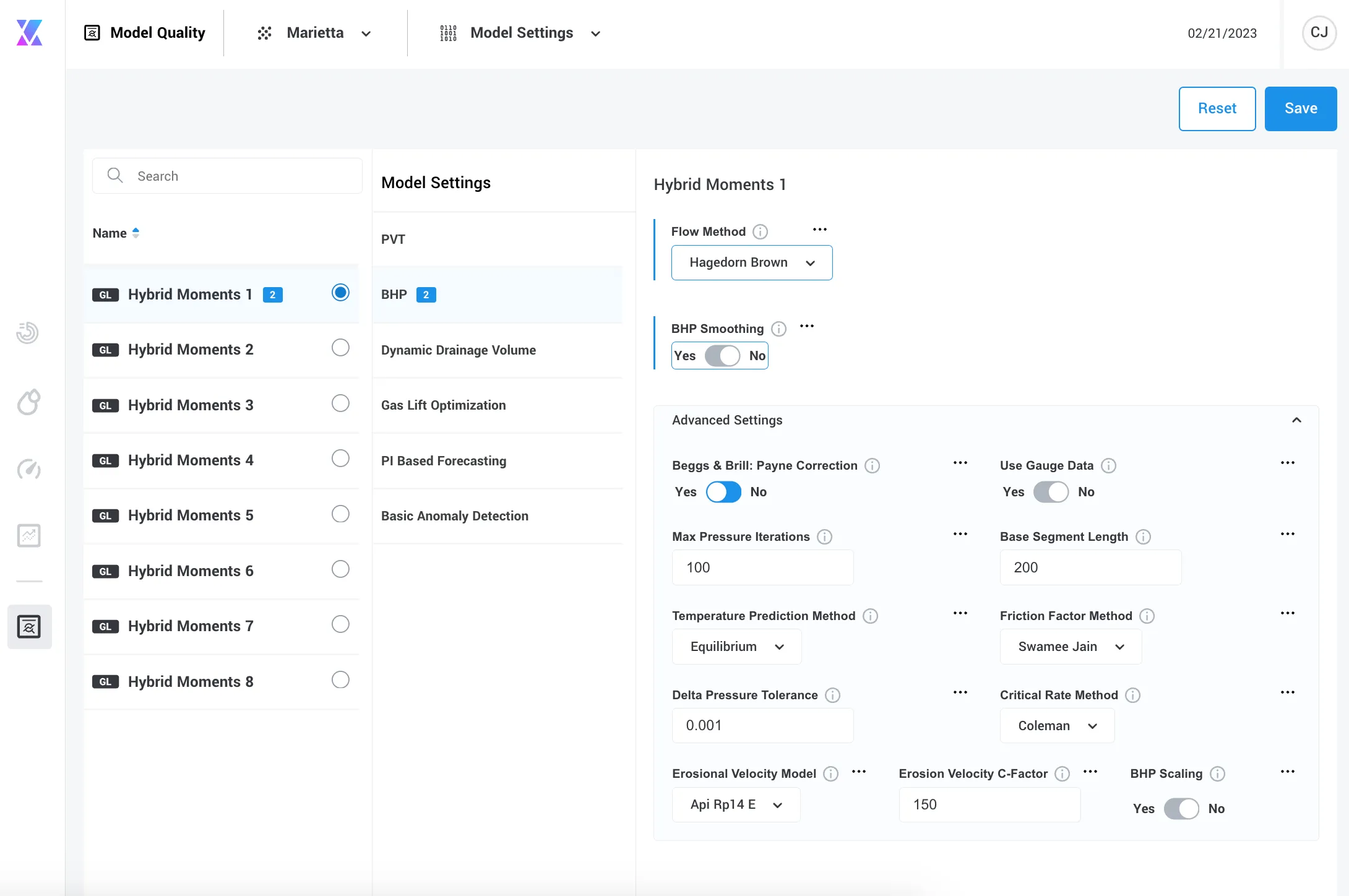
Task: Open more options for Max Pressure Iterations
Action: (x=960, y=534)
